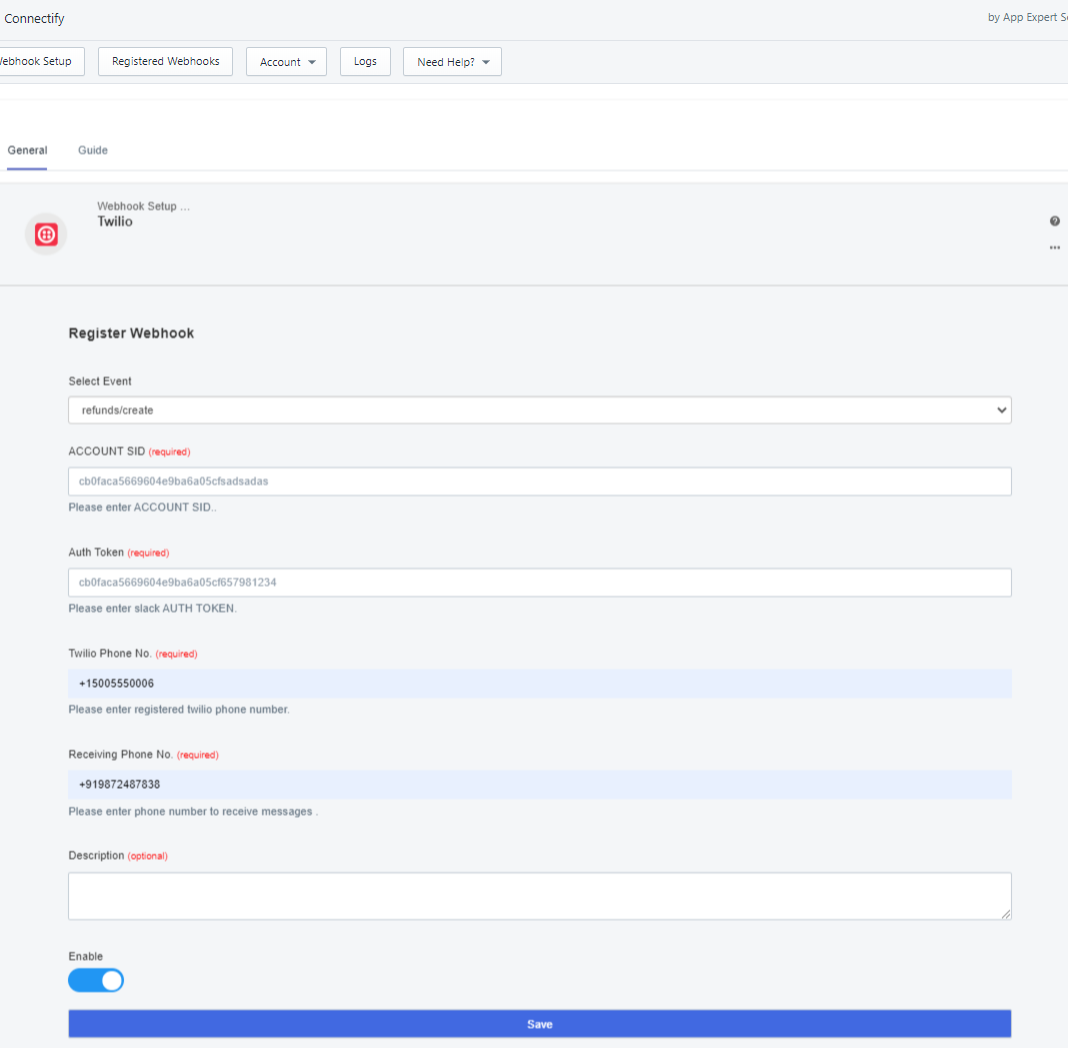Viewport: 1068px width, 1048px height.
Task: Open Registered Webhooks page
Action: [166, 61]
